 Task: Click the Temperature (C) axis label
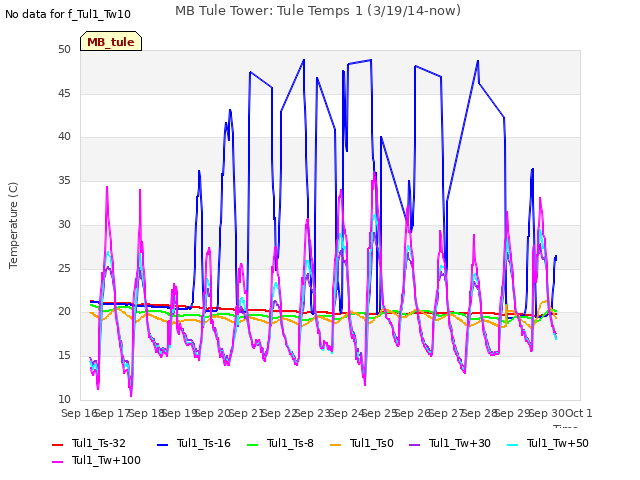(x=13, y=225)
